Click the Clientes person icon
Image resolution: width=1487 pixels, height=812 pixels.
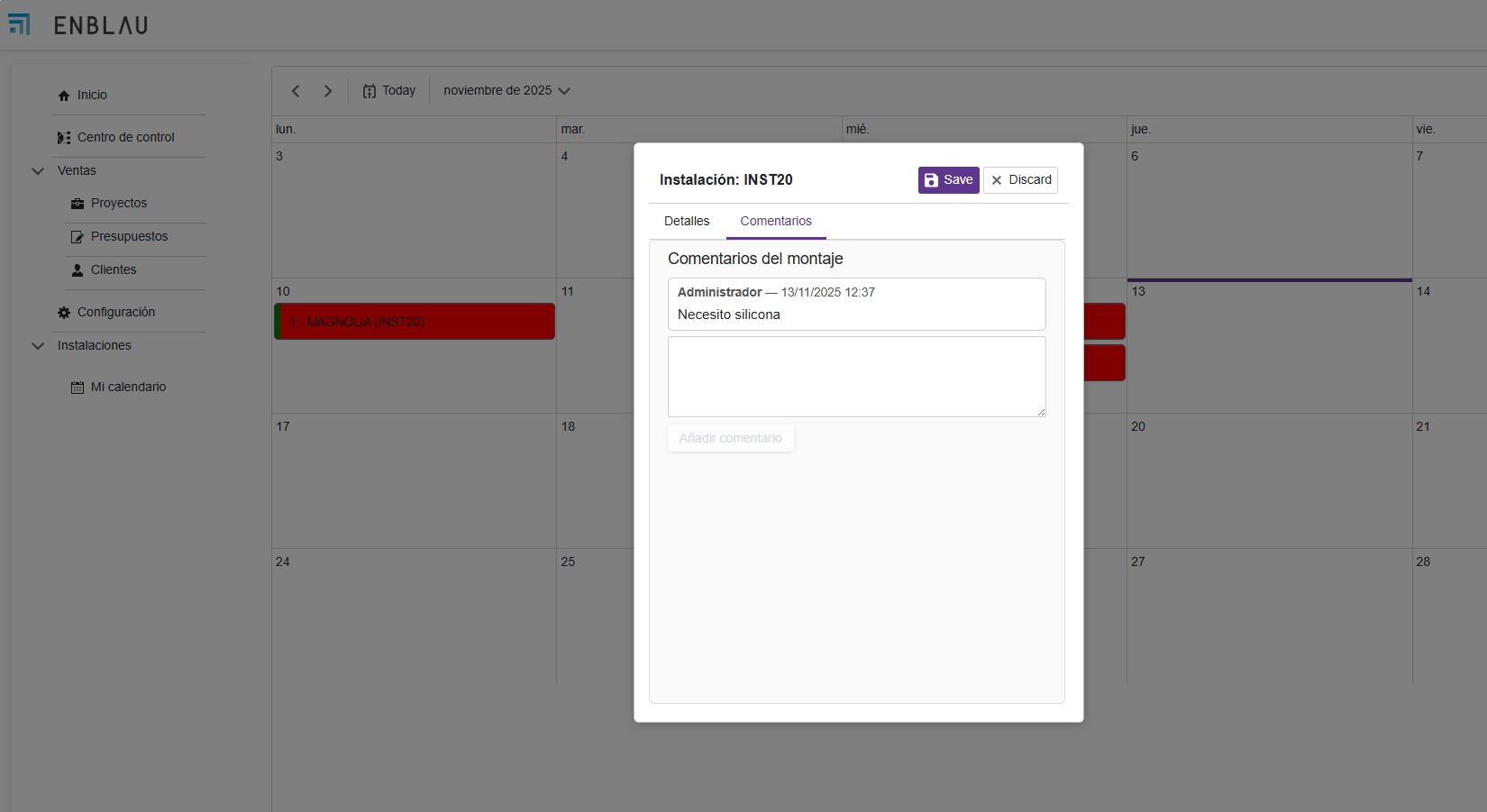pos(78,270)
